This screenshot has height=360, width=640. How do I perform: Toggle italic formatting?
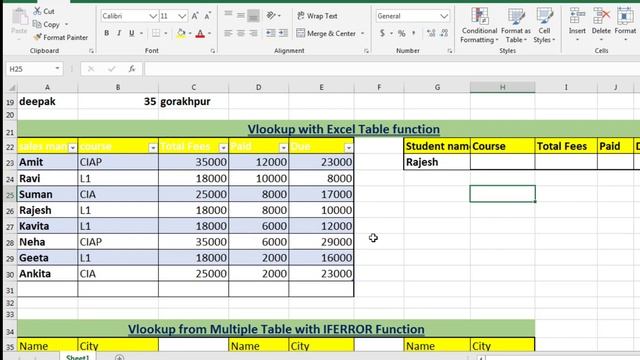(x=119, y=33)
